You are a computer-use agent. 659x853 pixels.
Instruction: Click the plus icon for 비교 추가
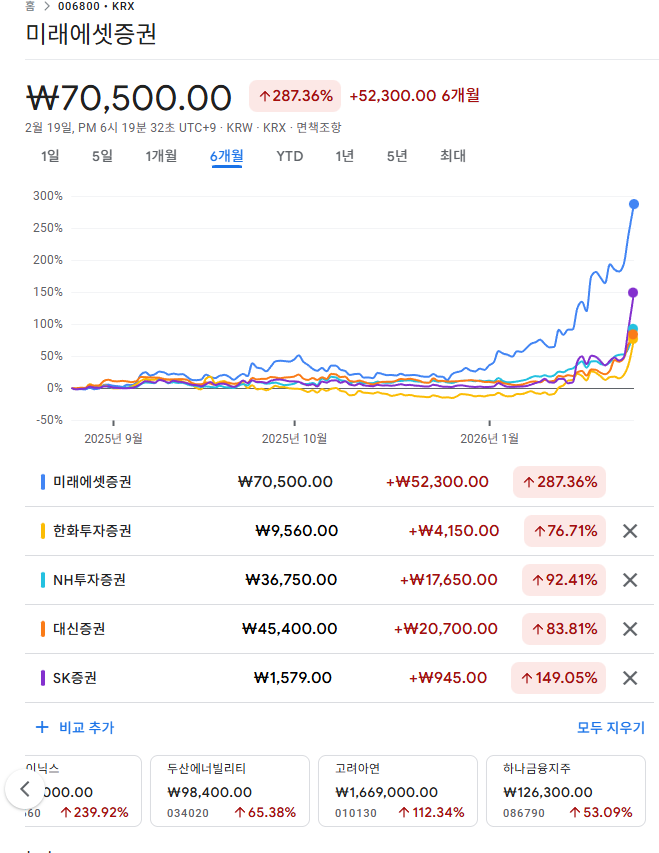42,728
